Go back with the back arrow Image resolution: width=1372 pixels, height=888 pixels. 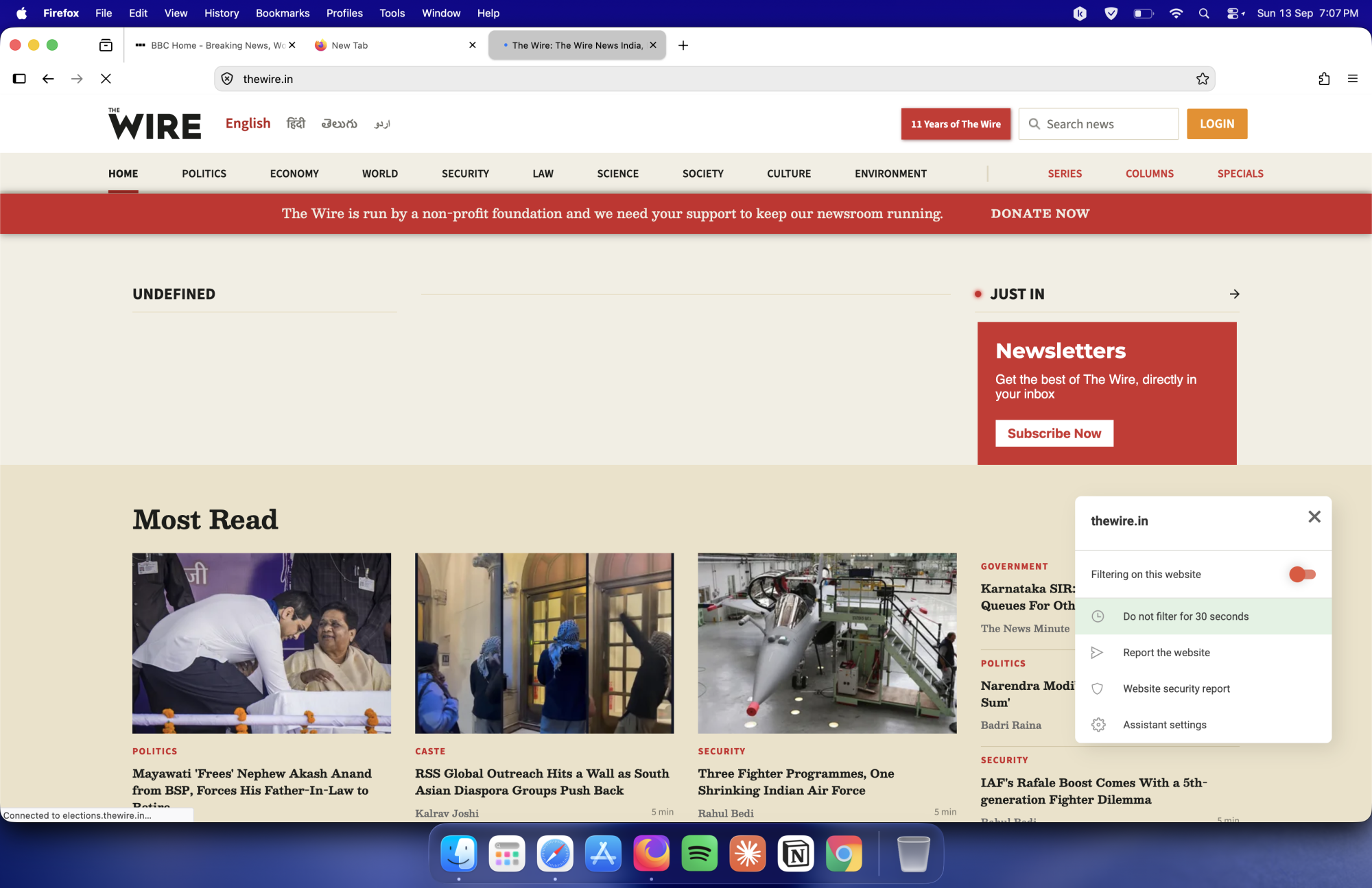coord(48,79)
